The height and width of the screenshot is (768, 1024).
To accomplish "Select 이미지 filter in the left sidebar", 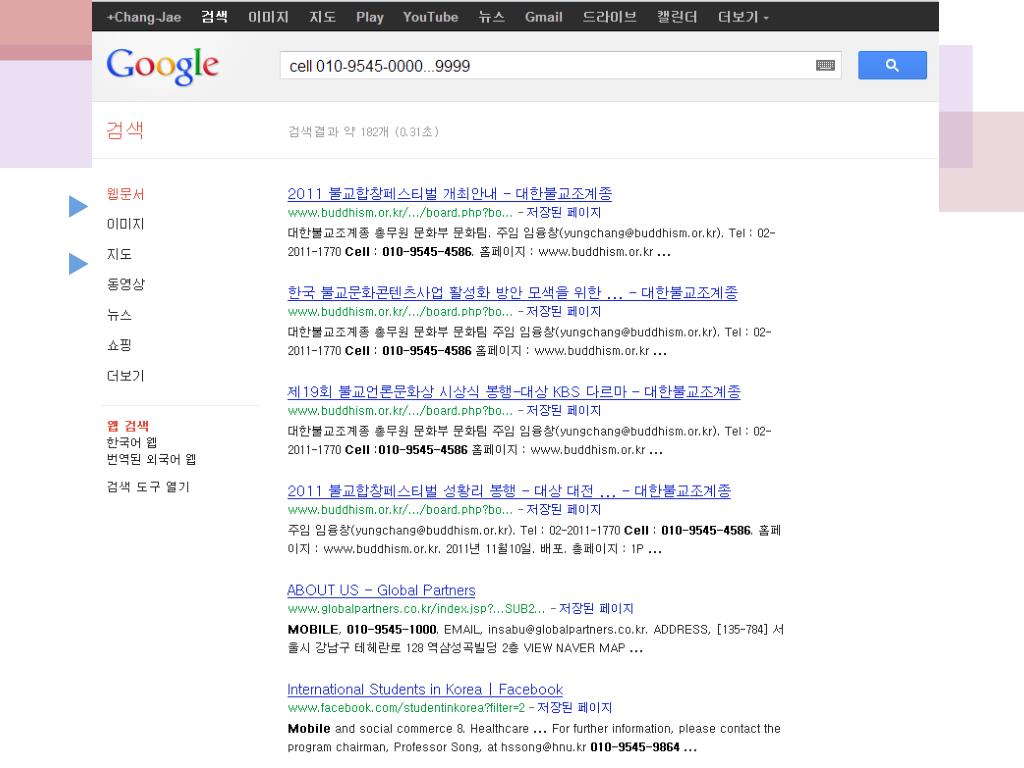I will tap(125, 224).
